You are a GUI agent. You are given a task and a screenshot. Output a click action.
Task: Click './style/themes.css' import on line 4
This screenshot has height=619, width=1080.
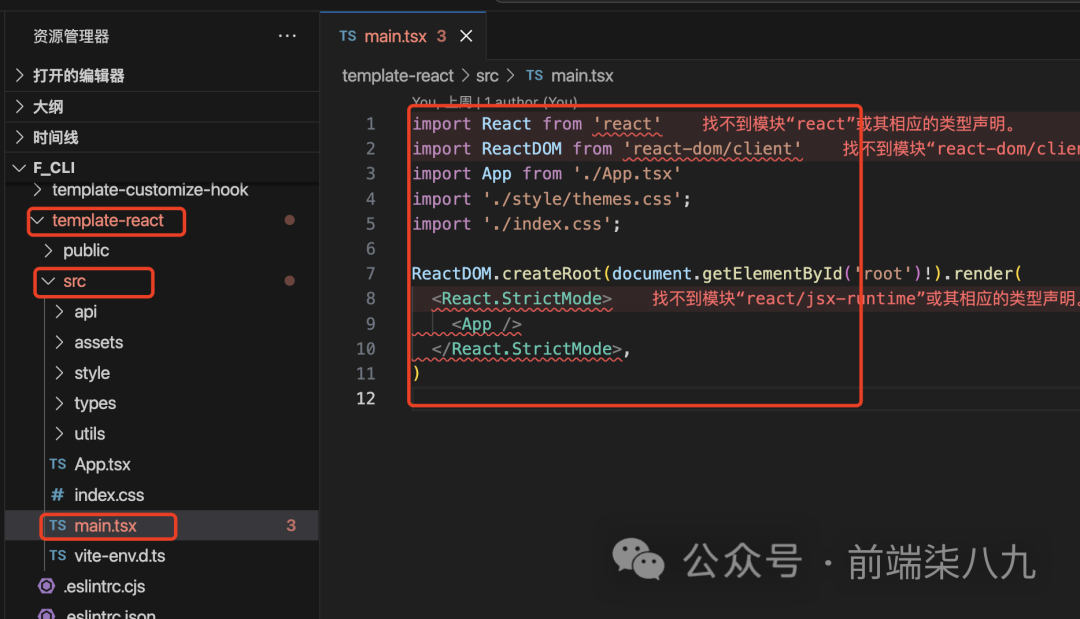(x=582, y=199)
